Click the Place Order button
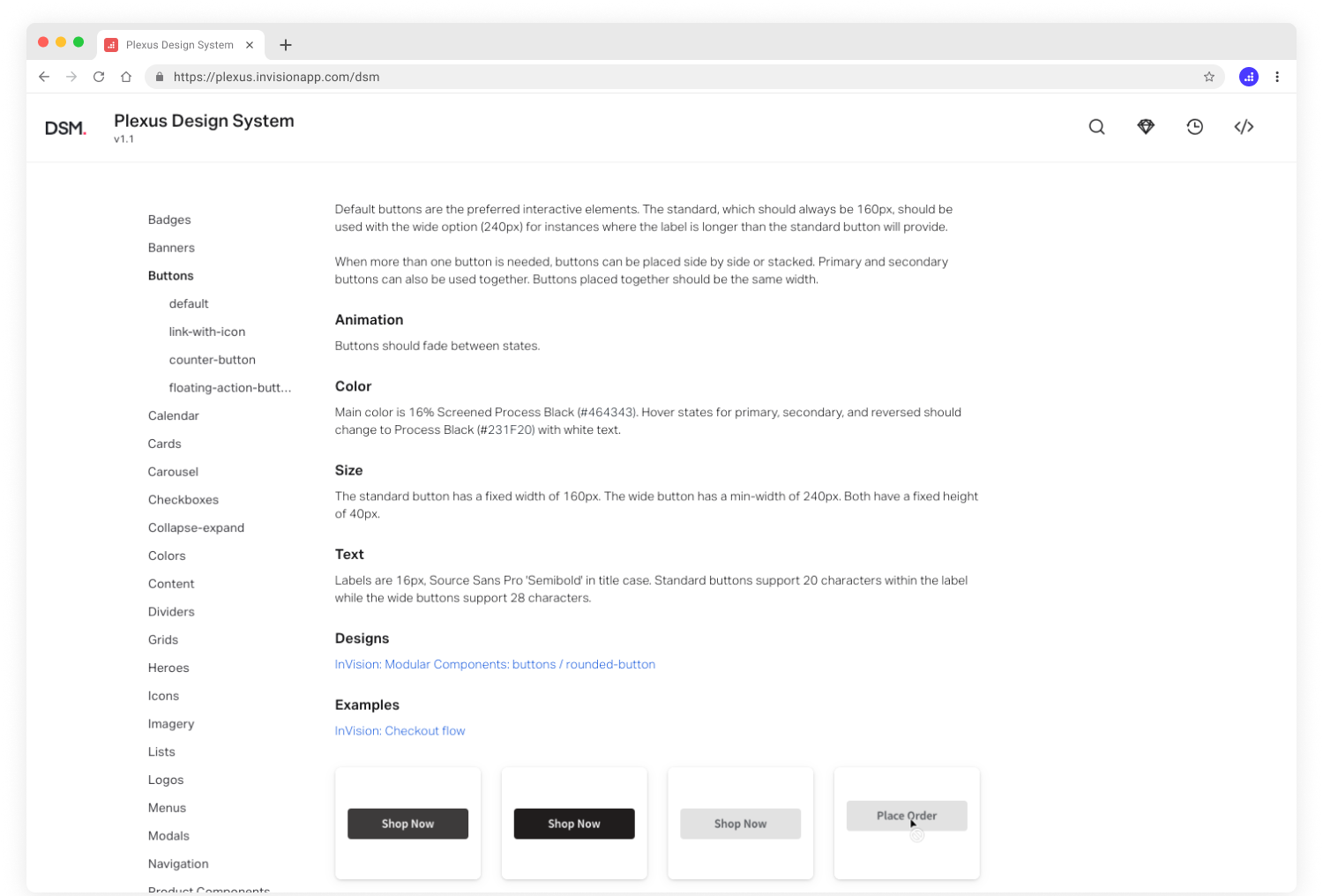 (x=907, y=816)
